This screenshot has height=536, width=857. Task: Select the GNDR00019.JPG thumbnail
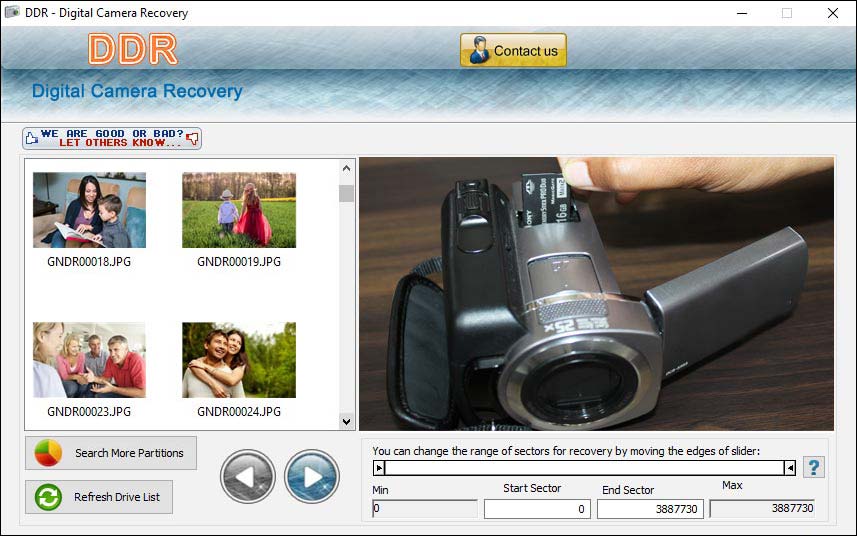239,210
